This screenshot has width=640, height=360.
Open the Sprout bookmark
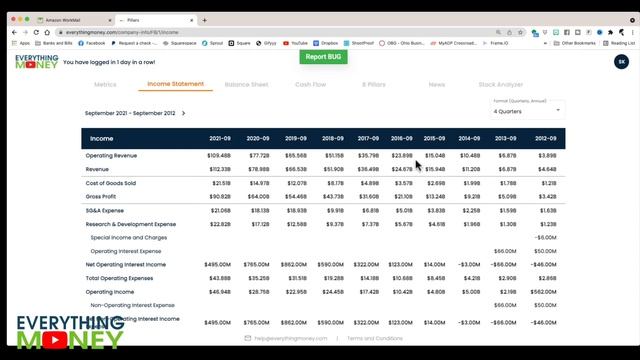click(212, 43)
